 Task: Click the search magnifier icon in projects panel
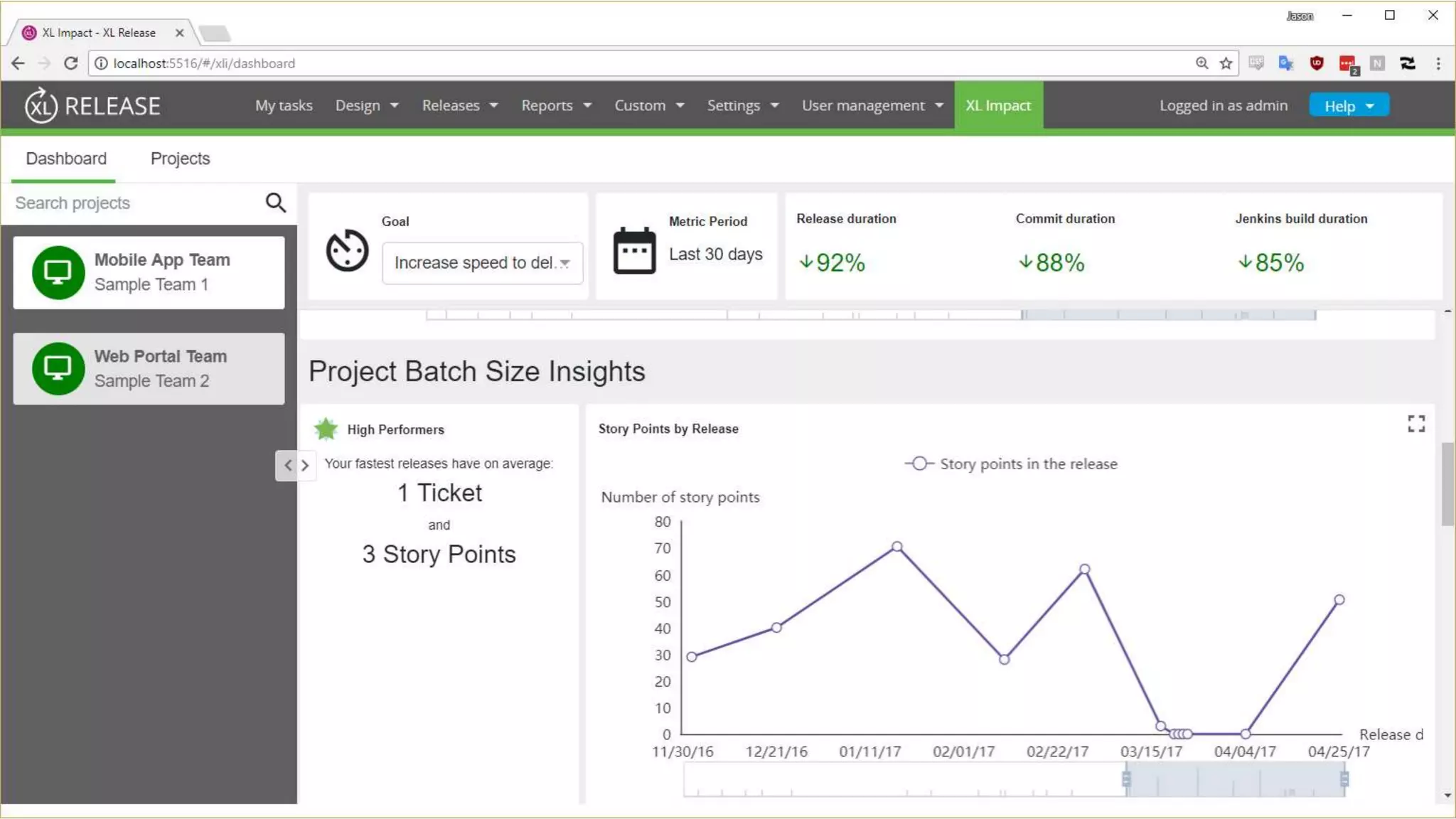click(275, 203)
